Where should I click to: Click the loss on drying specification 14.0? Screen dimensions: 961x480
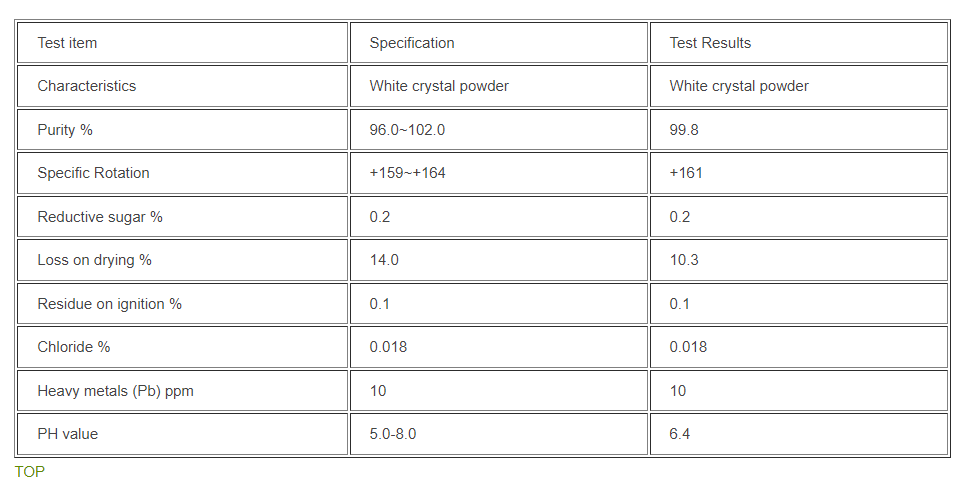384,260
